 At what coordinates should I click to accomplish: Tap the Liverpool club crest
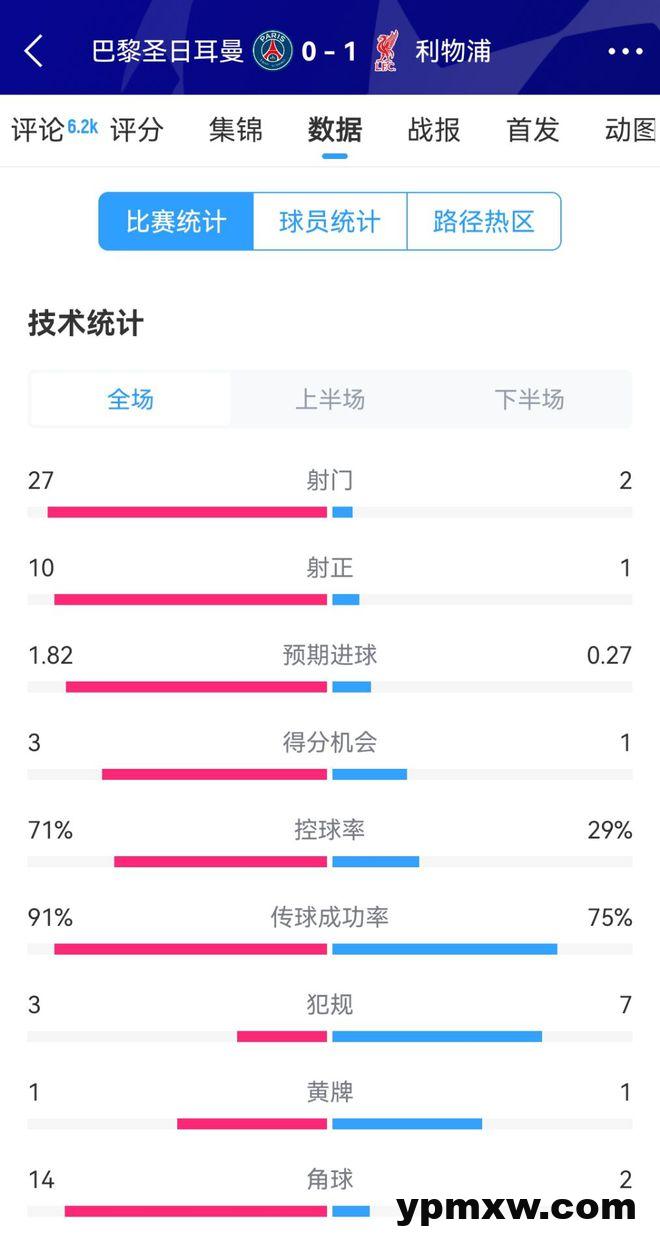click(385, 51)
